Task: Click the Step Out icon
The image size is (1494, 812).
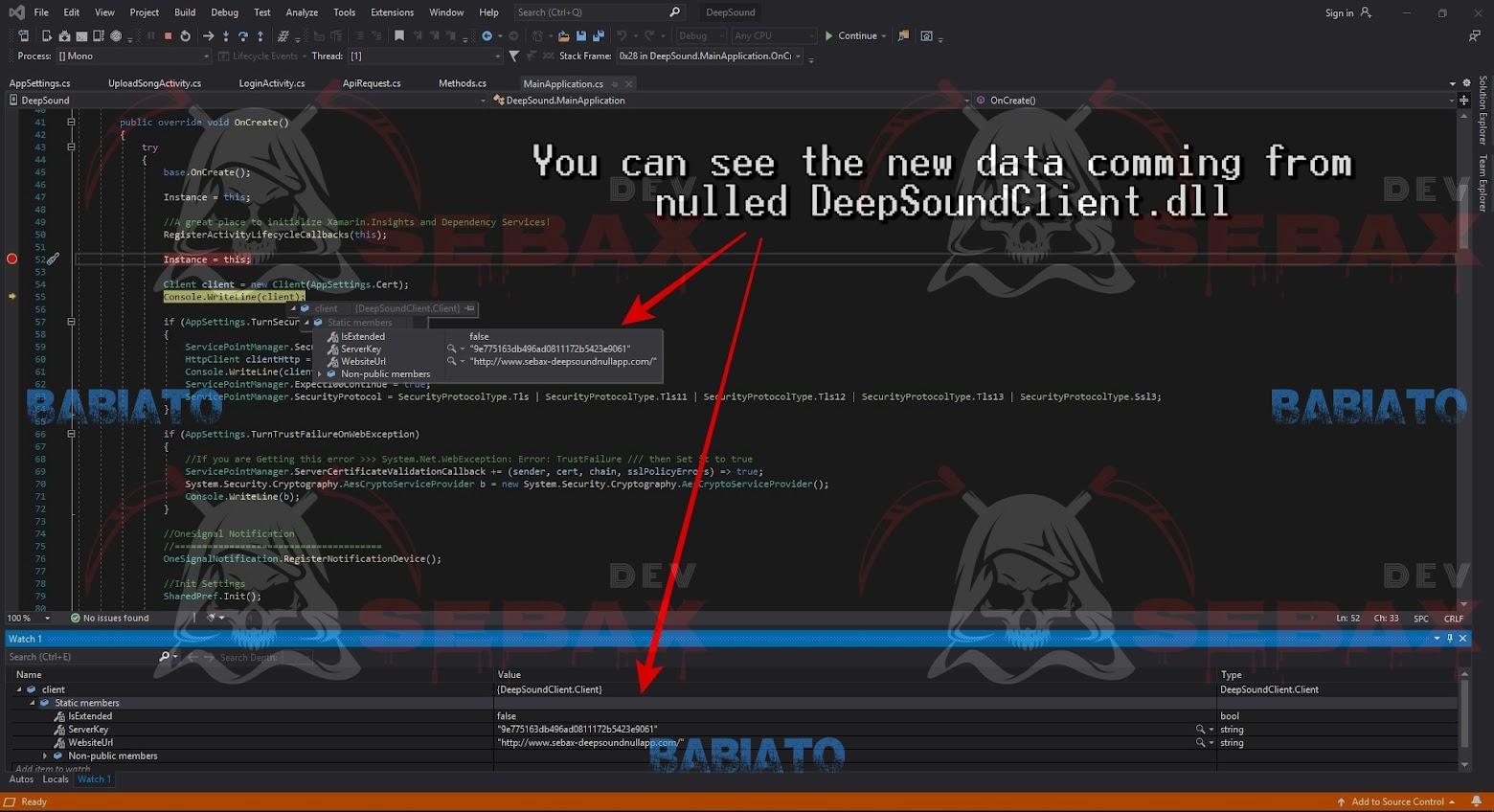Action: (x=260, y=35)
